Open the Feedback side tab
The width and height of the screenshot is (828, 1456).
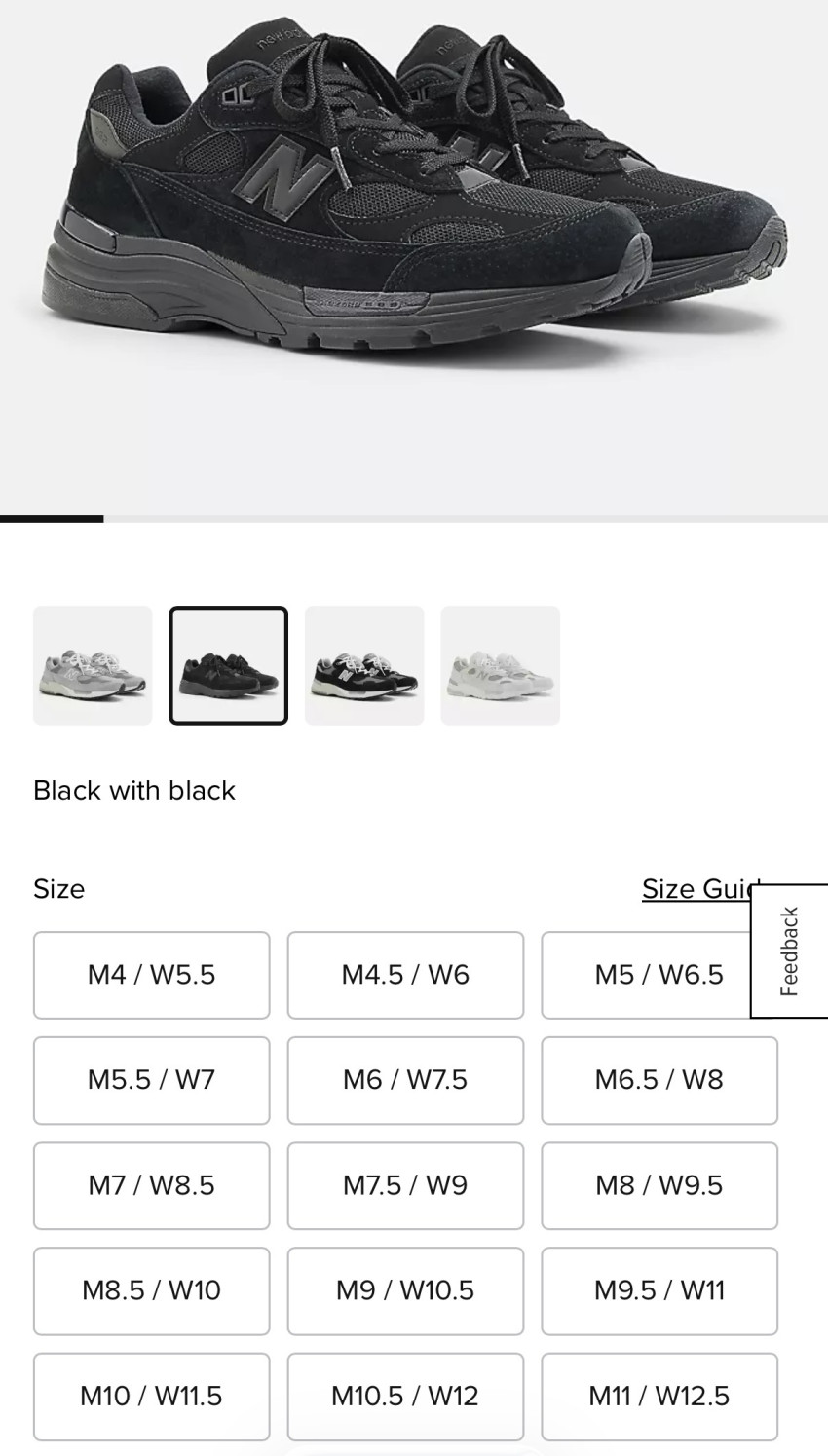[x=789, y=952]
